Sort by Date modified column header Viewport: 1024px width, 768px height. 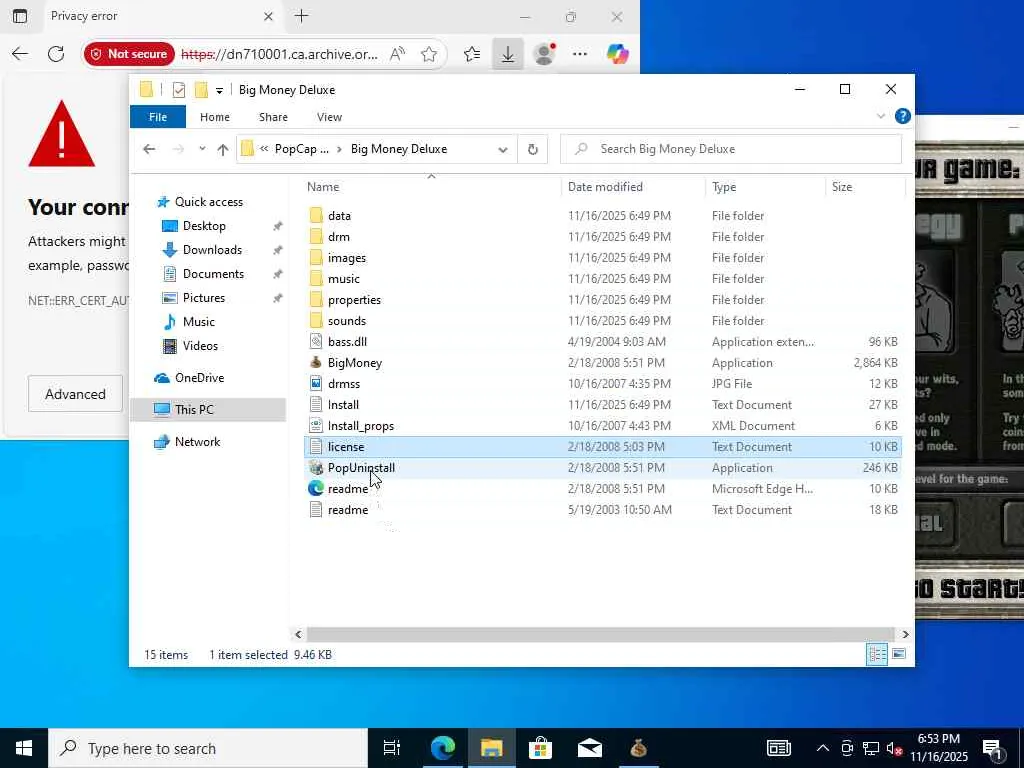(633, 187)
